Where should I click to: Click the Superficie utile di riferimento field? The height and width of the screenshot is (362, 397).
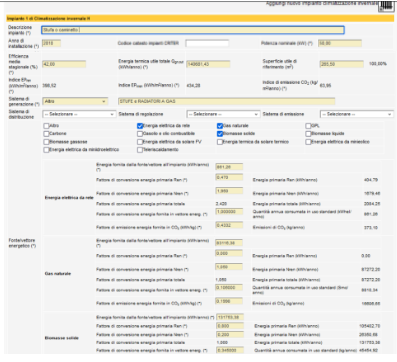(x=342, y=64)
